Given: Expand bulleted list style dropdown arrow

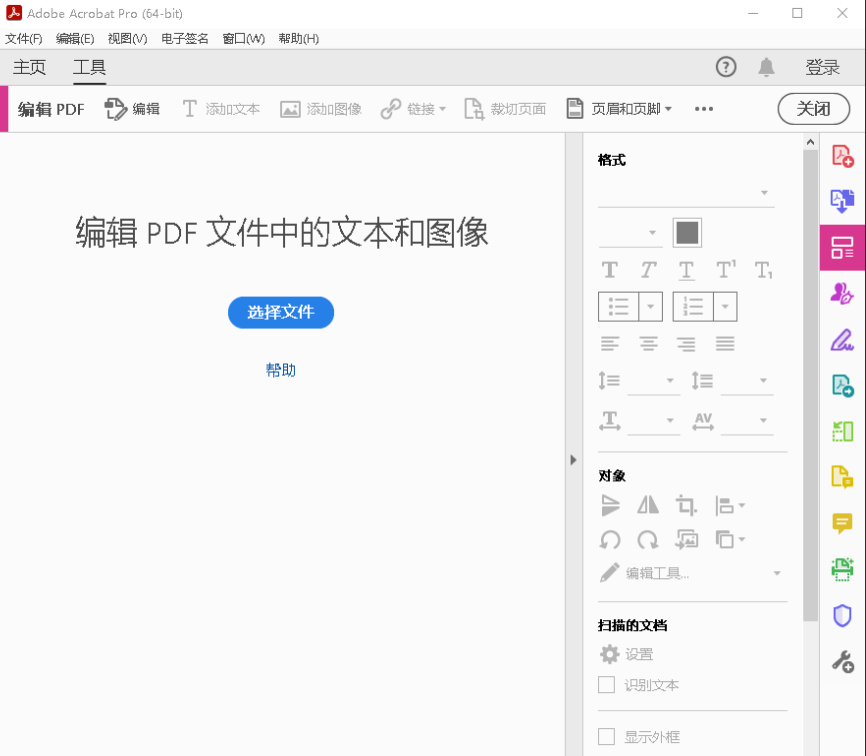Looking at the screenshot, I should point(651,306).
